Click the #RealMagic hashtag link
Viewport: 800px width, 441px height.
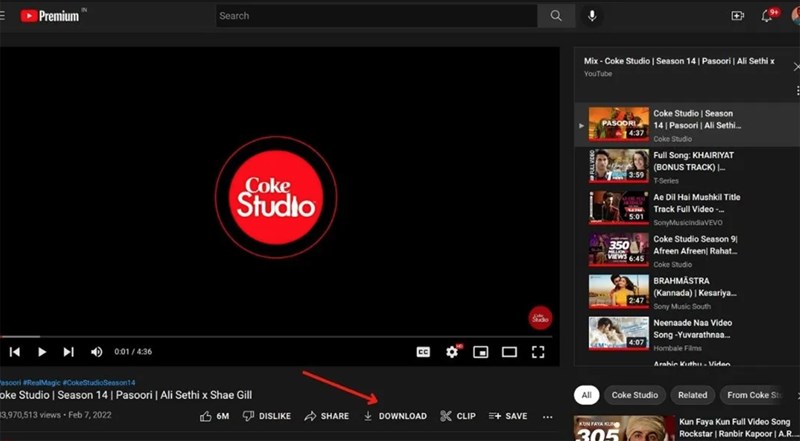[41, 382]
